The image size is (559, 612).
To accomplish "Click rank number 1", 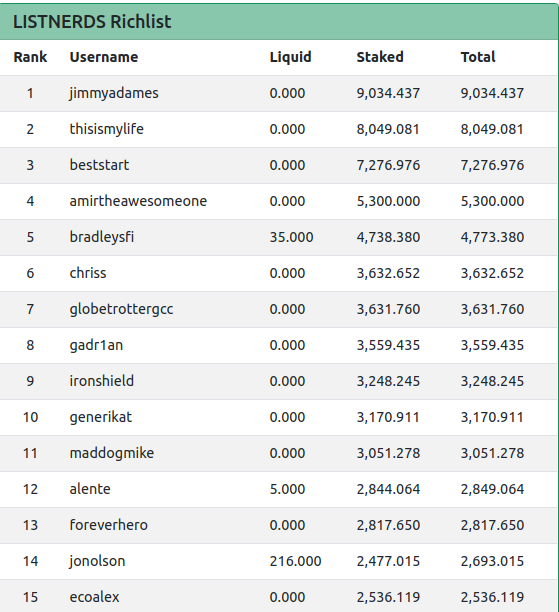I will click(x=30, y=93).
